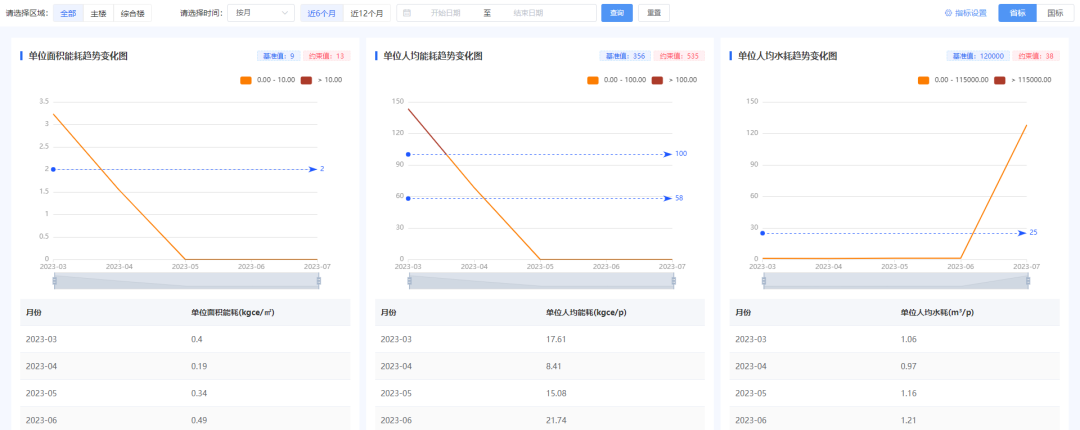
Task: Click left zoom handle under 单位人均能耗 chart
Action: coord(409,280)
